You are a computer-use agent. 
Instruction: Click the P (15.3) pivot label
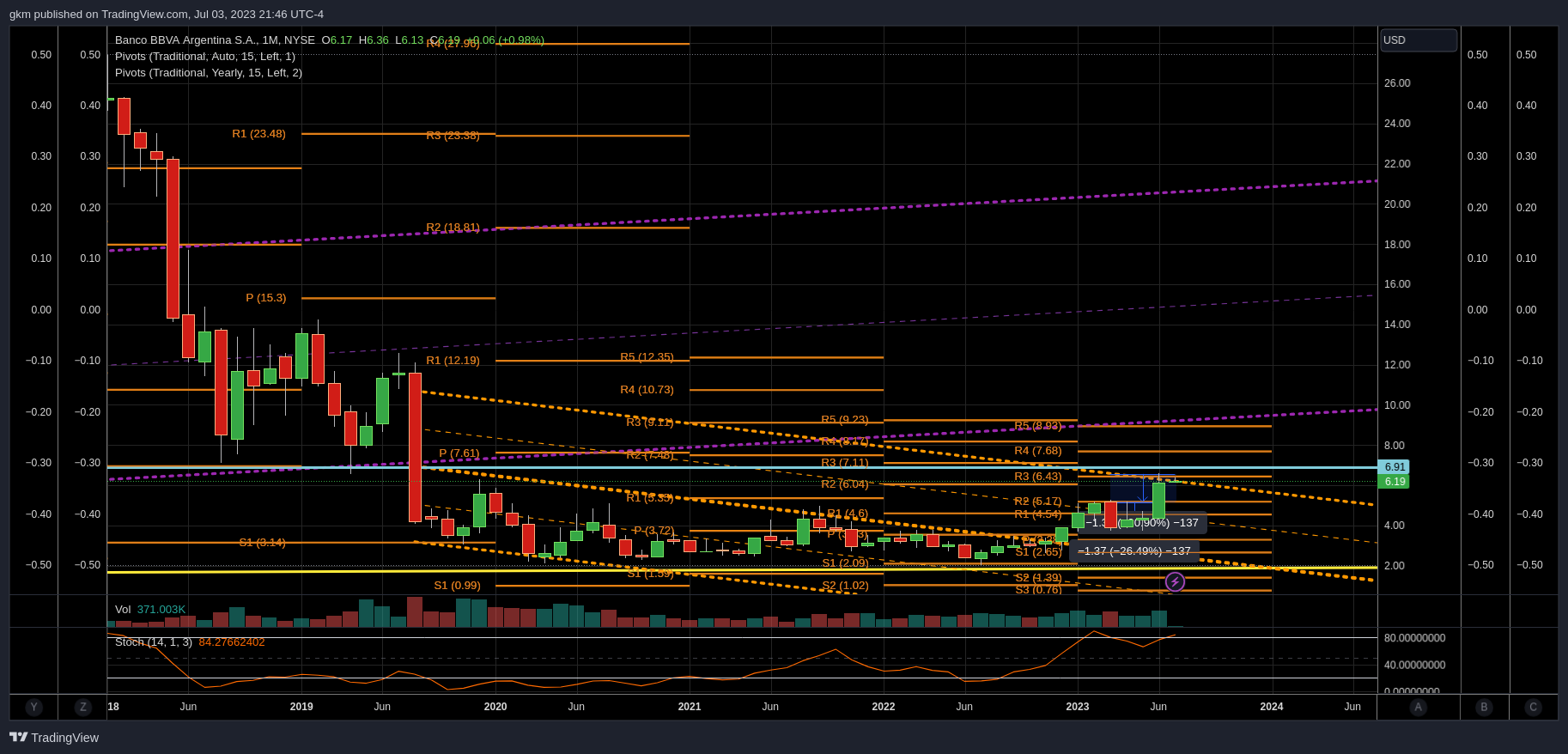tap(266, 298)
